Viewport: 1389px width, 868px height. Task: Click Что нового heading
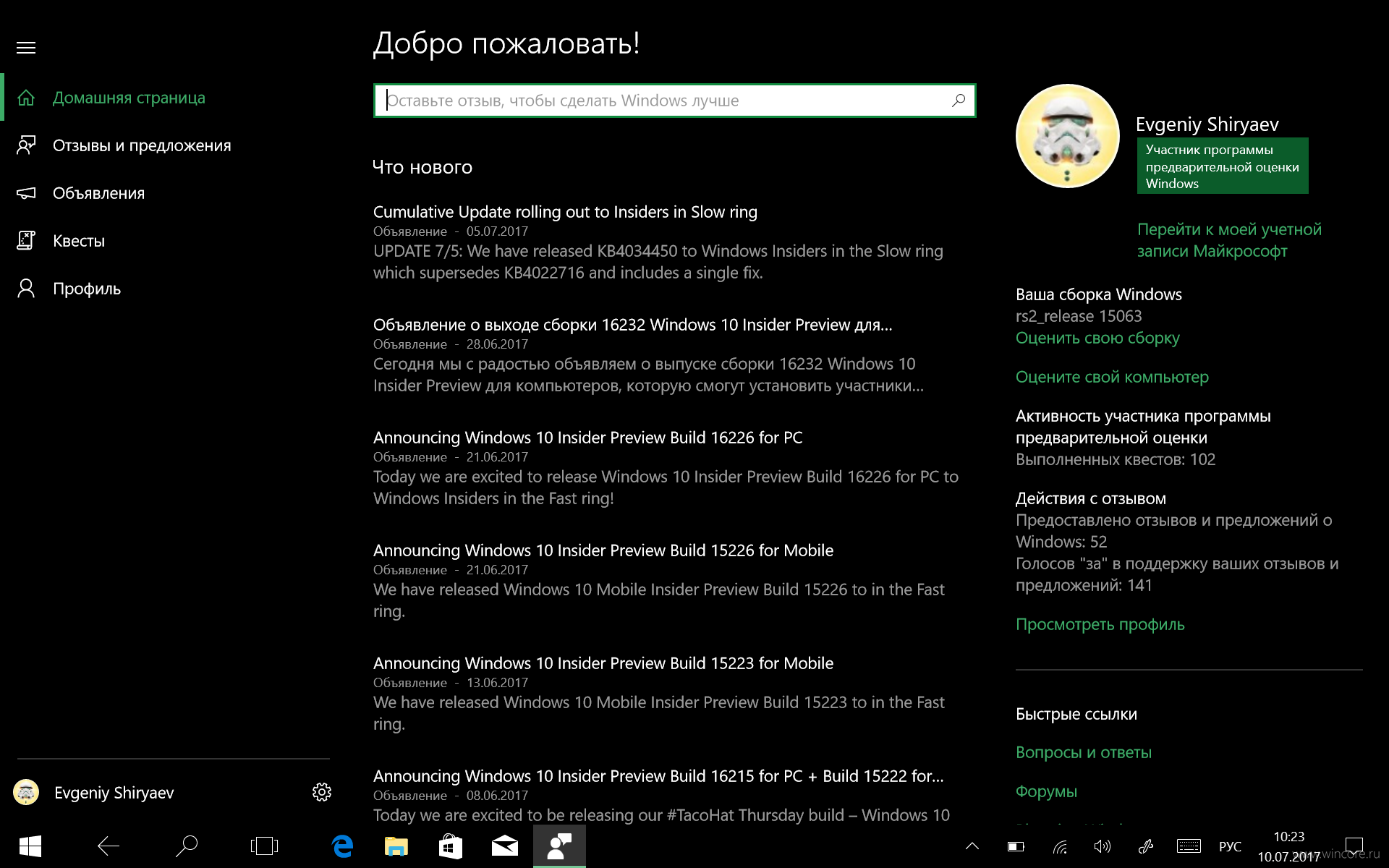pos(422,167)
